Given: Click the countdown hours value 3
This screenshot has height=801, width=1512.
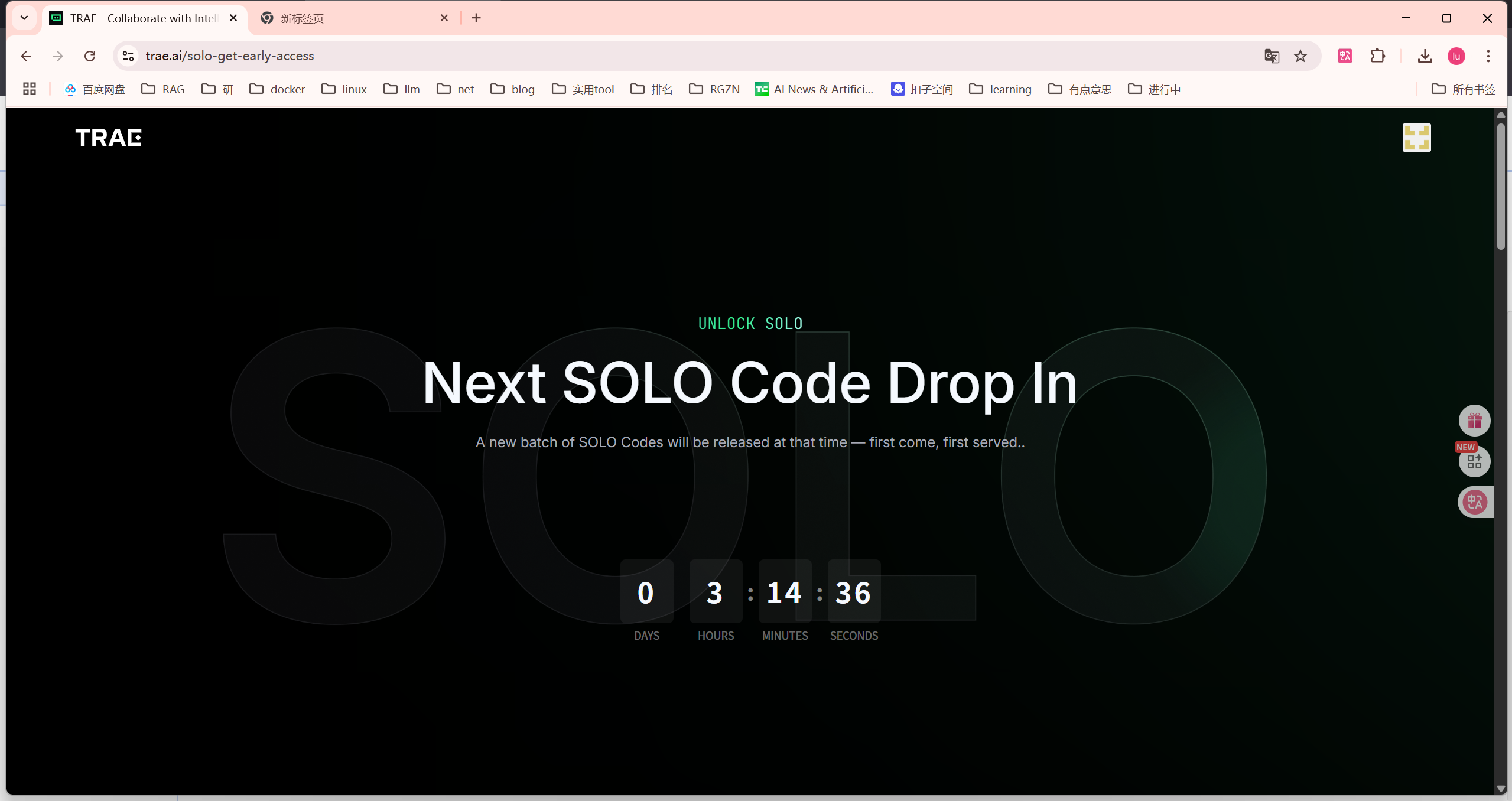Looking at the screenshot, I should 715,592.
